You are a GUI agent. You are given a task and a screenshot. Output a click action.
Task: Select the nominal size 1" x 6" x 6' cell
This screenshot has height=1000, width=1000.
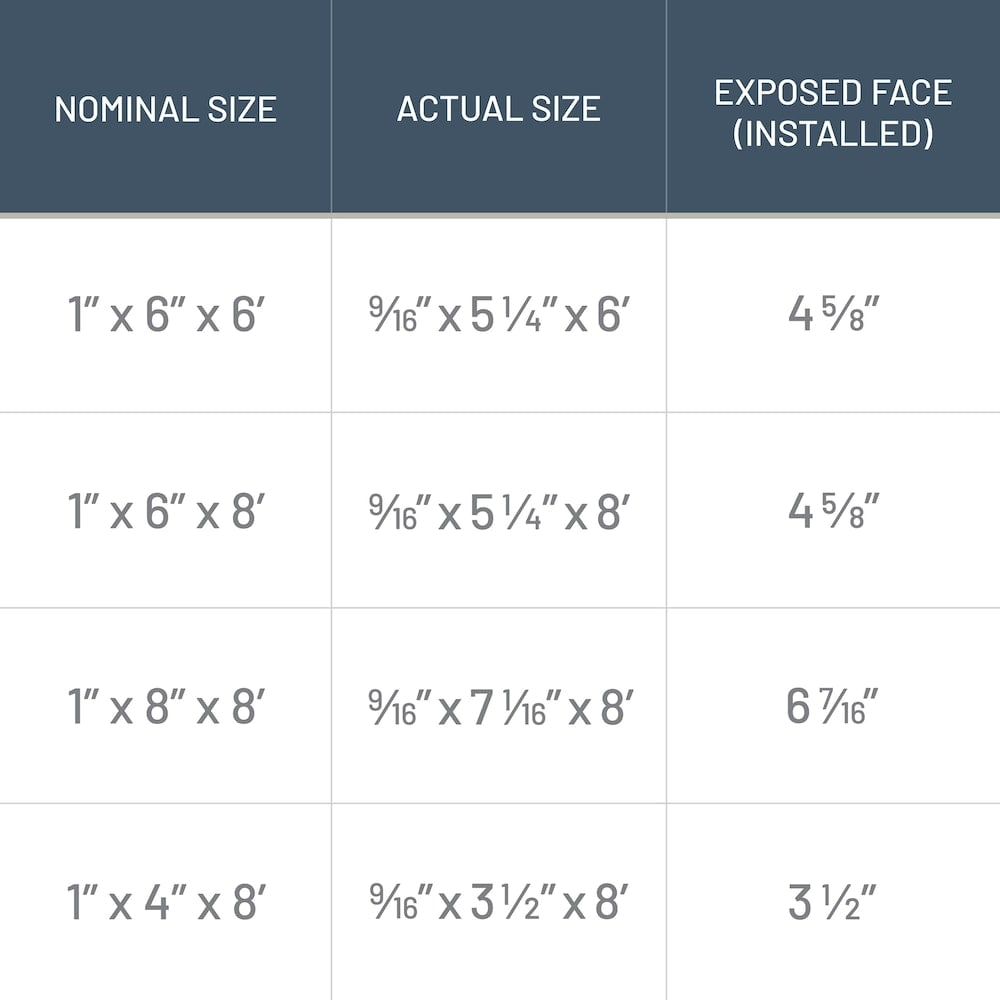pos(165,316)
